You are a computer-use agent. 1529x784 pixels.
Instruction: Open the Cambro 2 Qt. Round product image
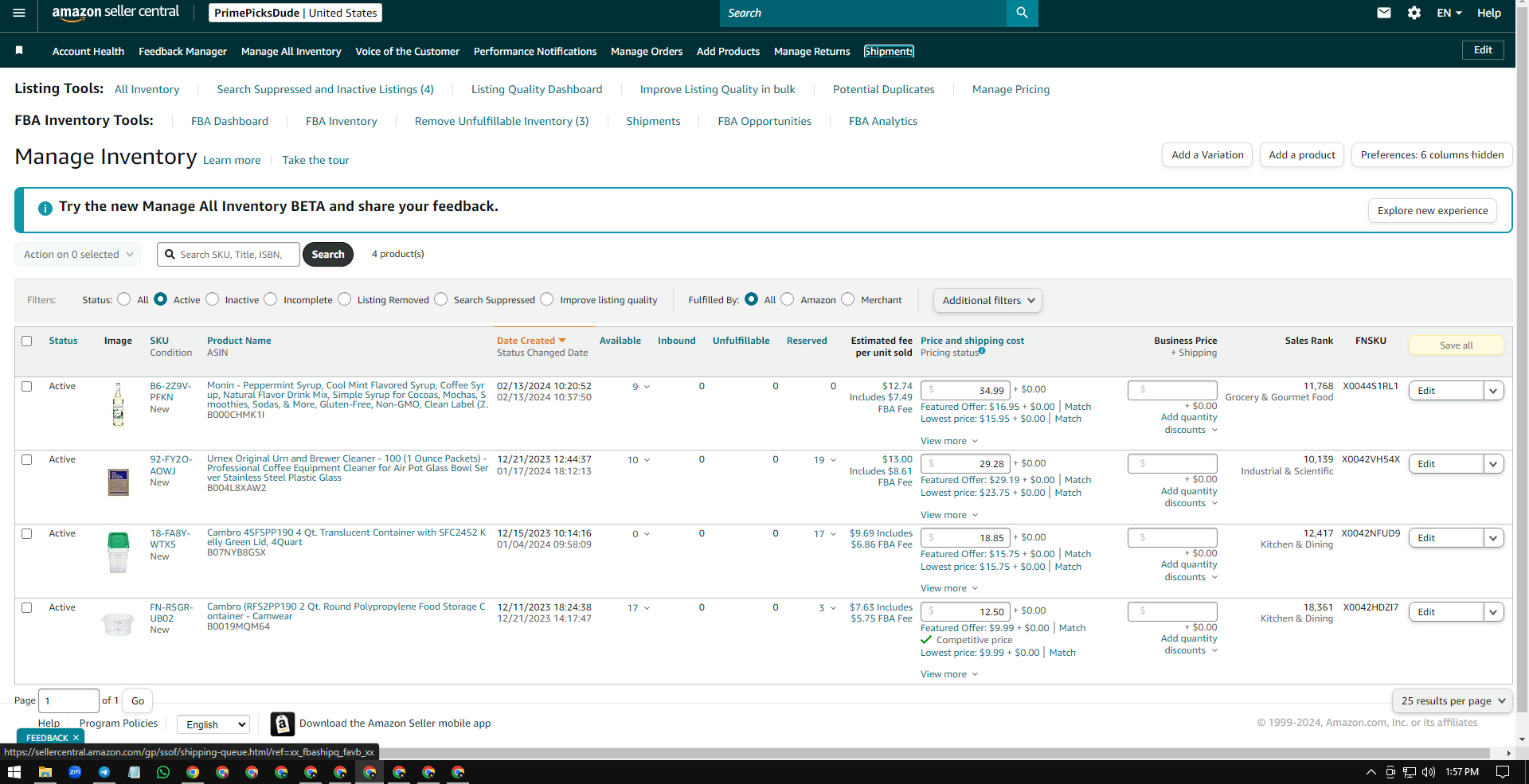pyautogui.click(x=118, y=623)
